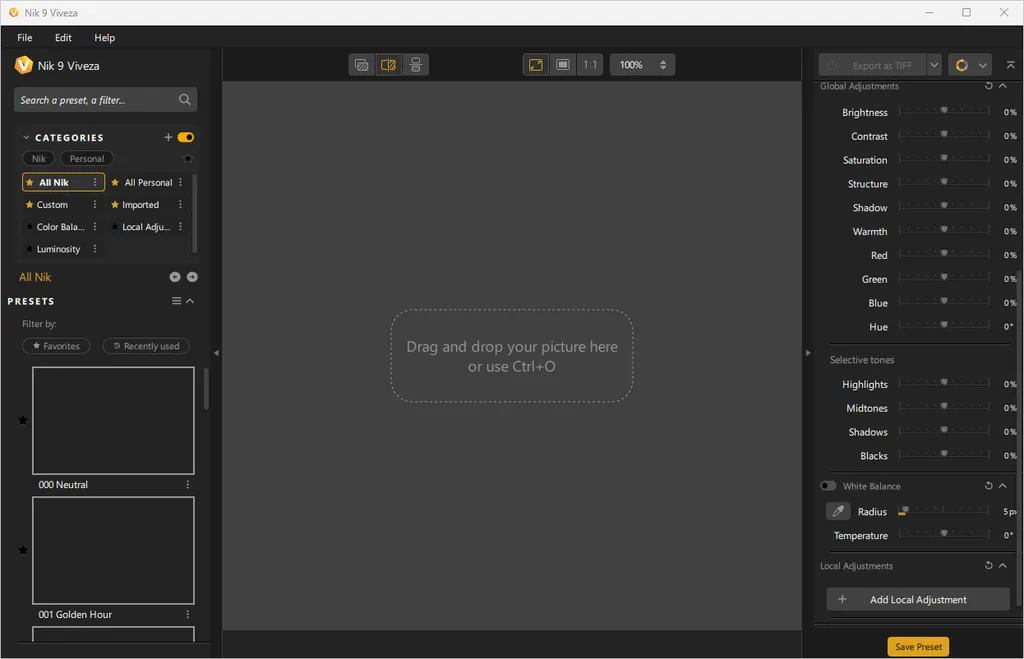Viewport: 1024px width, 659px height.
Task: Go to previous category arrow
Action: [174, 277]
